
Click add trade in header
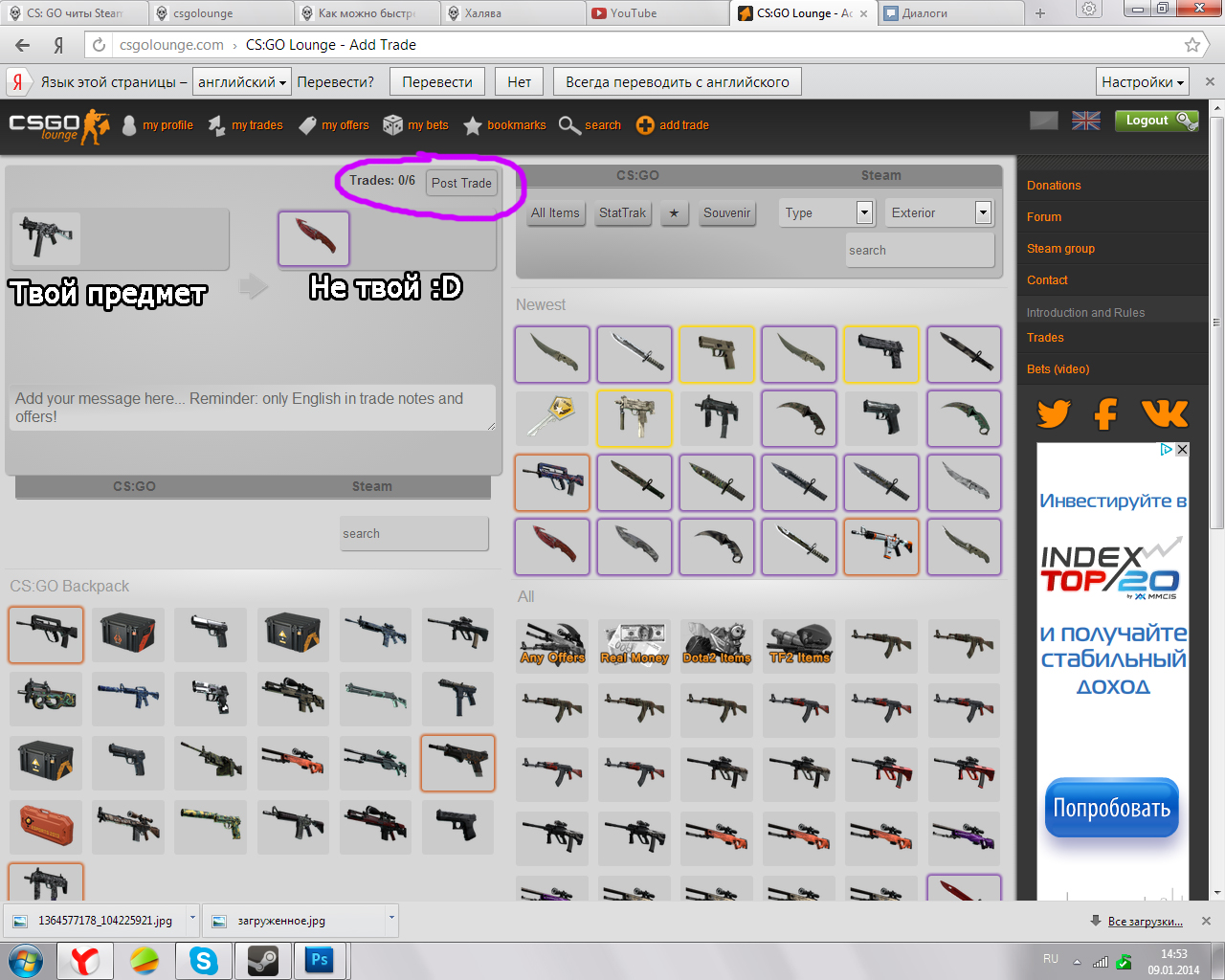(x=683, y=125)
